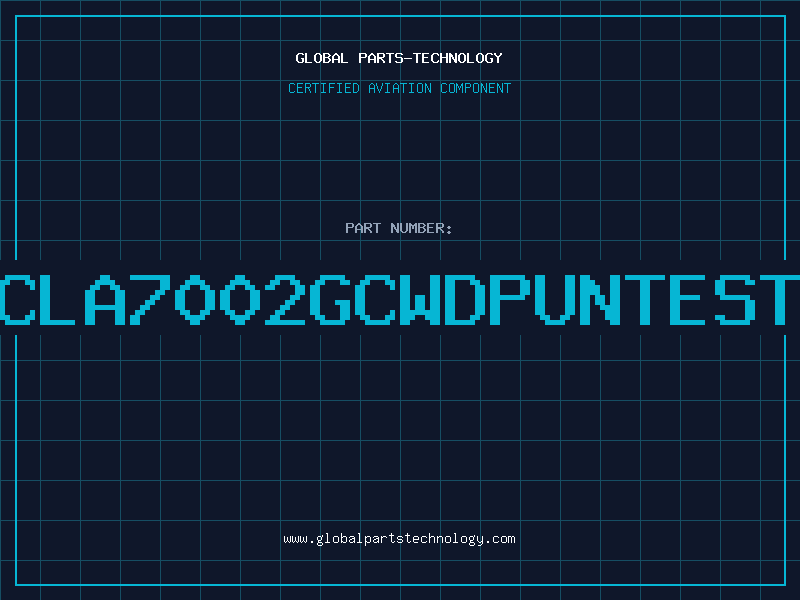Screen dimensions: 800x600
Task: Click the PART NUMBER: label
Action: 399,228
